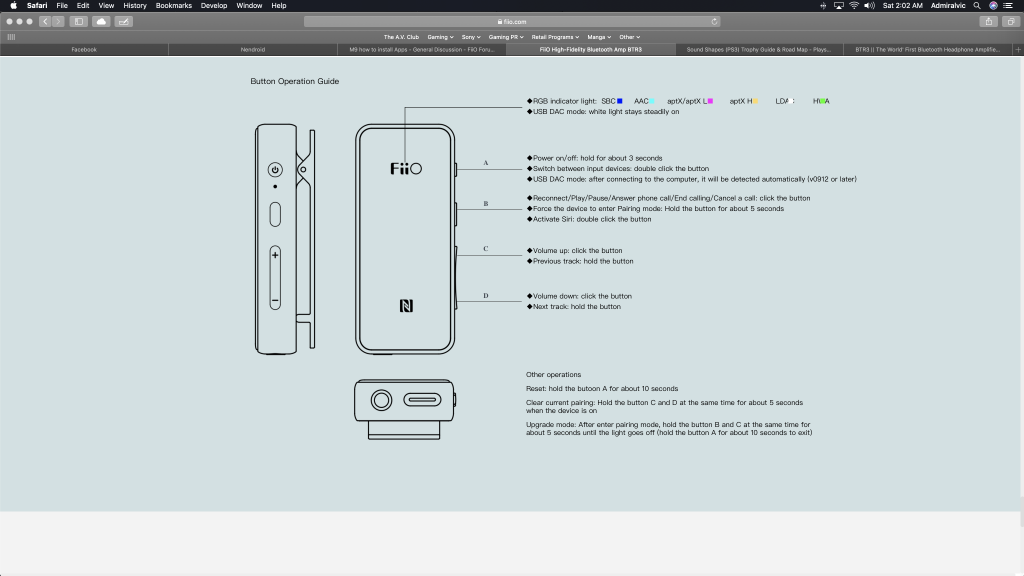Expand the Gaming bookmarks folder

tap(440, 37)
